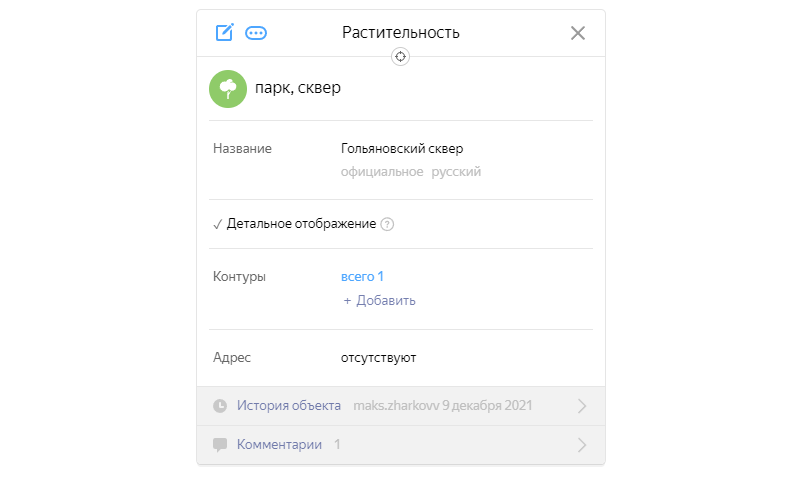Viewport: 800px width, 479px height.
Task: Click the Растительность panel title
Action: coord(401,32)
